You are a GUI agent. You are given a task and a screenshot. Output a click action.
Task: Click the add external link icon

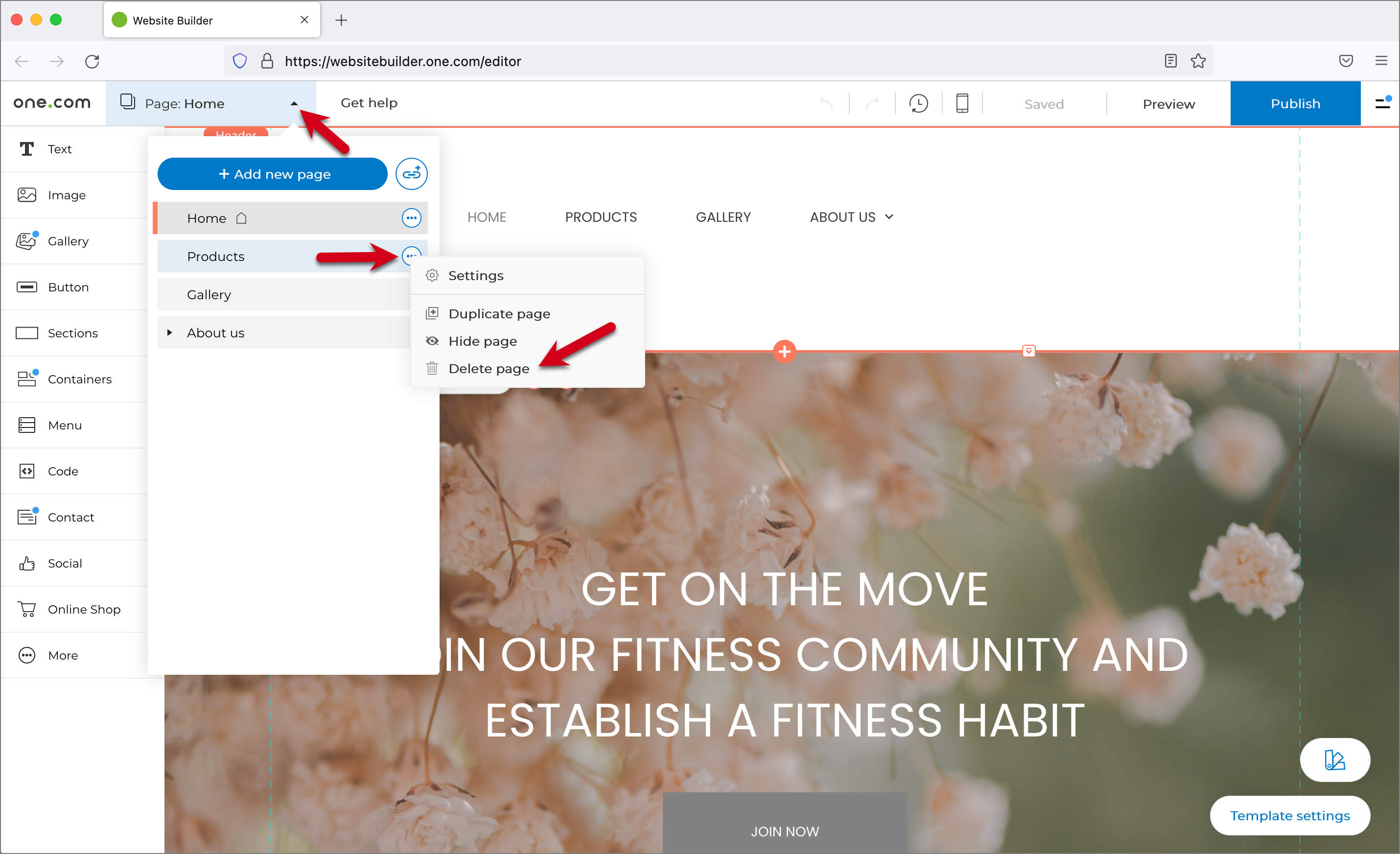click(x=411, y=174)
